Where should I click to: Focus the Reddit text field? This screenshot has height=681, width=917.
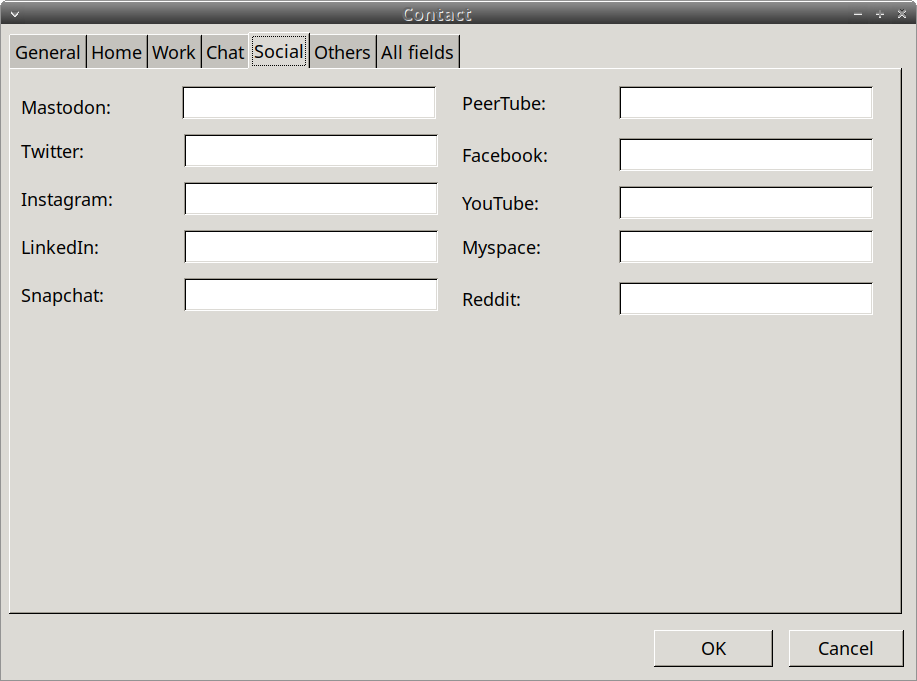746,299
